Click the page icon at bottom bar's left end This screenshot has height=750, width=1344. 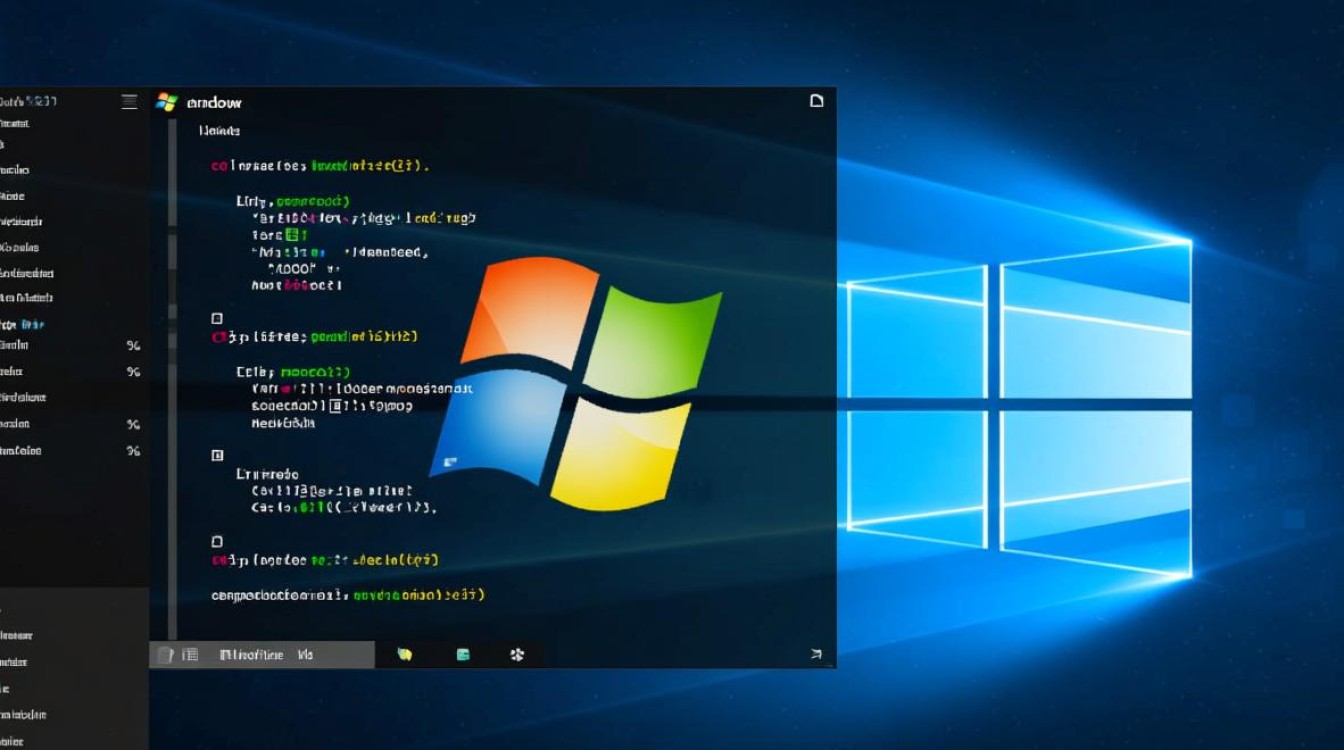point(165,655)
